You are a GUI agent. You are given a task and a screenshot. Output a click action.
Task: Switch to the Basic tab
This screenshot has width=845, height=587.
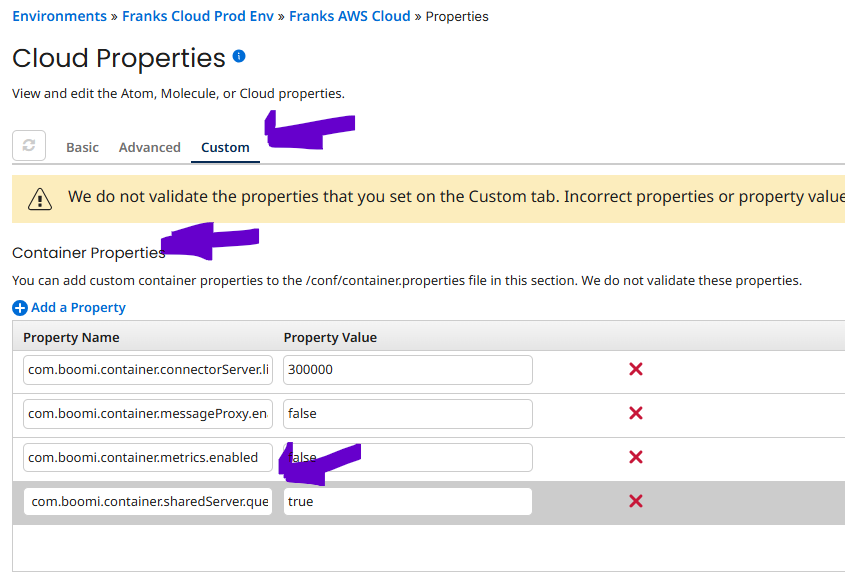click(82, 147)
